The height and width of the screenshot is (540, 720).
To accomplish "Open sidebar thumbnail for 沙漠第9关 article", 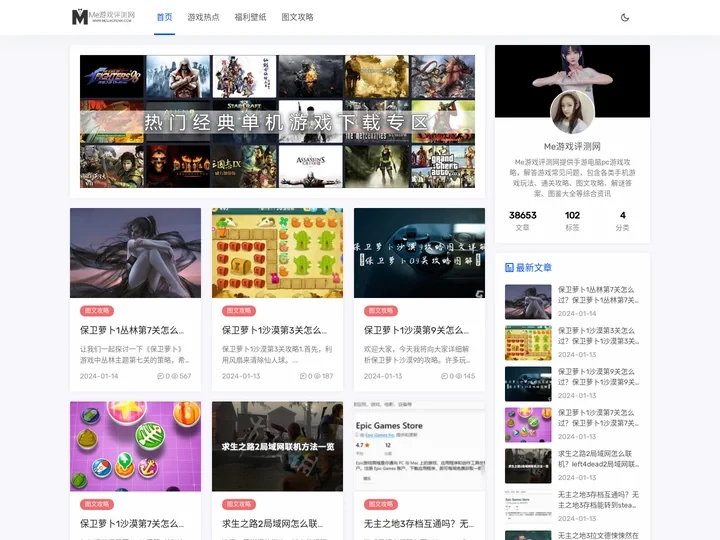I will coord(528,384).
